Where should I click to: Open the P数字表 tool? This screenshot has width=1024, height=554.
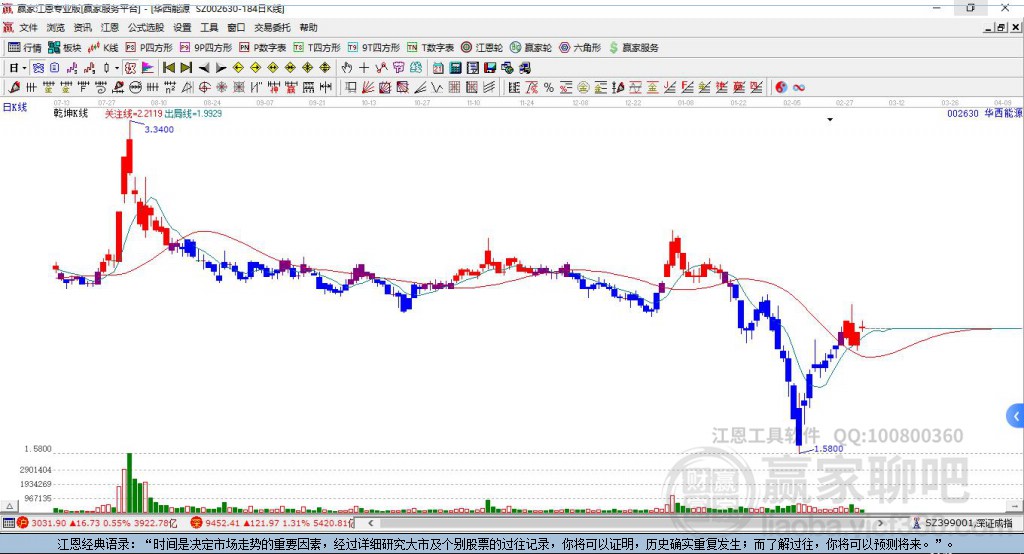pyautogui.click(x=263, y=48)
